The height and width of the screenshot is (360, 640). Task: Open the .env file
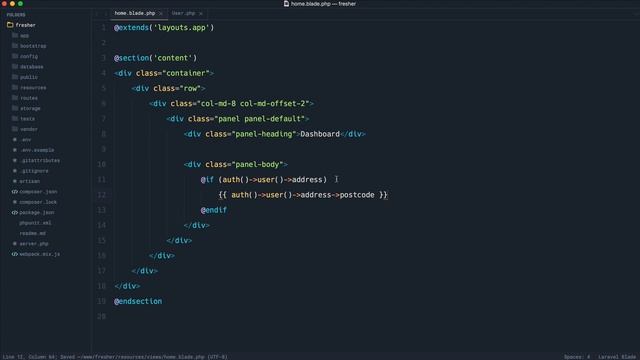point(25,140)
